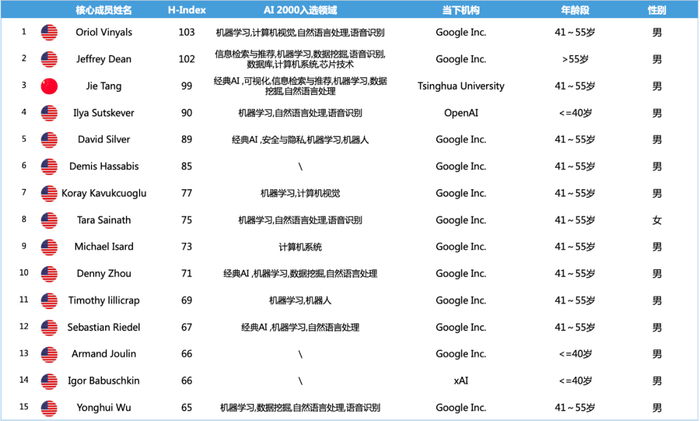Select the name David Silver
The width and height of the screenshot is (700, 421).
coord(104,139)
